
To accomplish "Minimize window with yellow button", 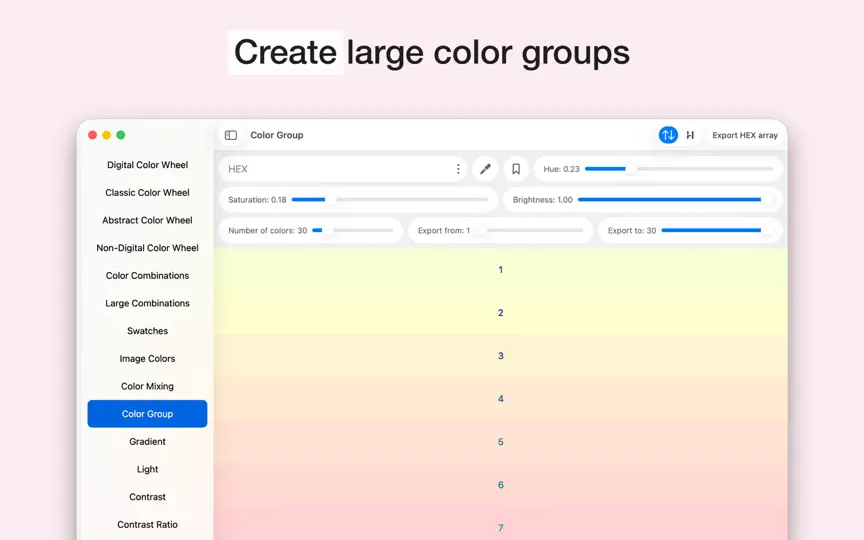I will (106, 135).
